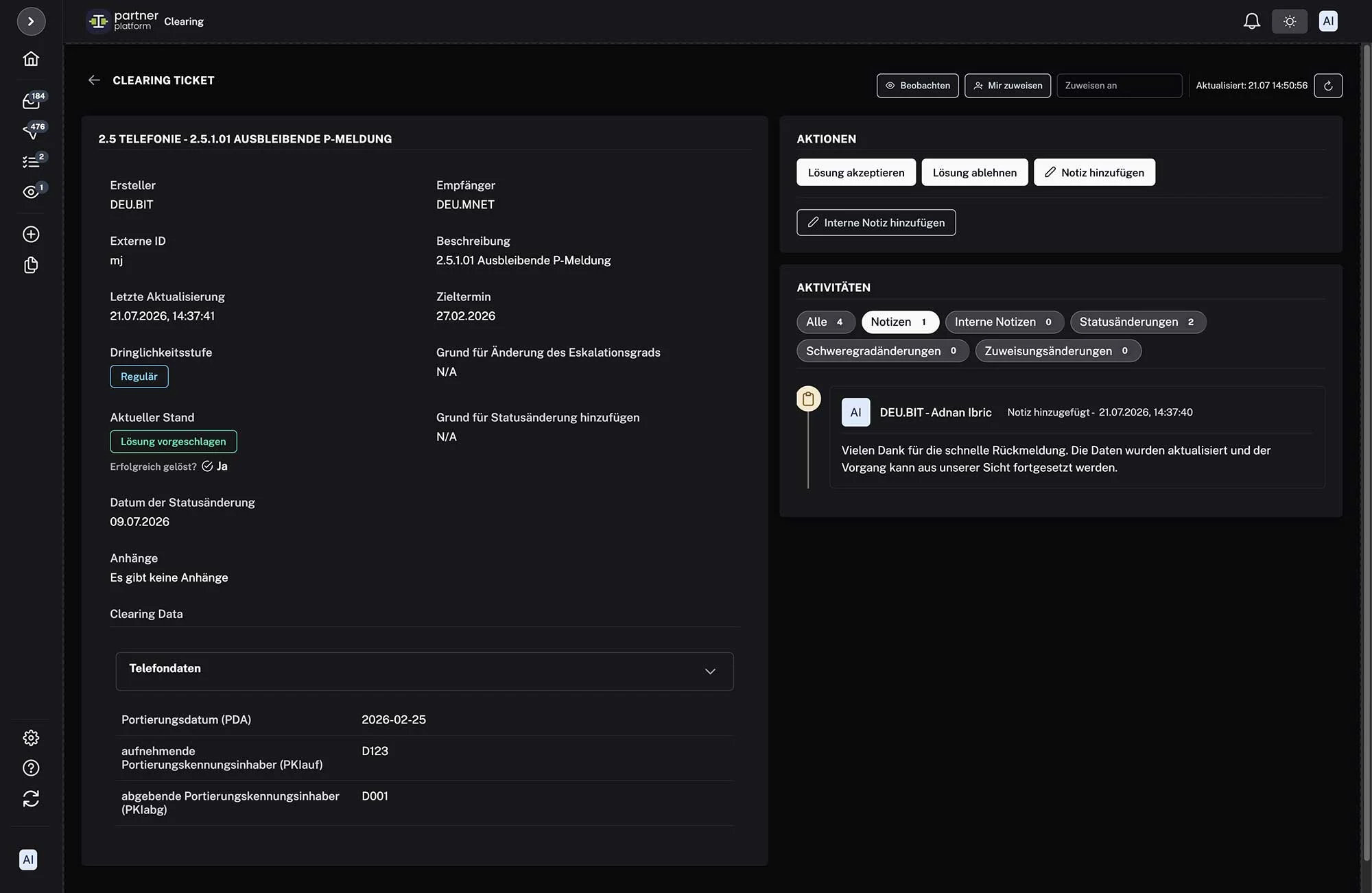Select the Interne Notizen filter
1372x893 pixels.
tap(1004, 322)
